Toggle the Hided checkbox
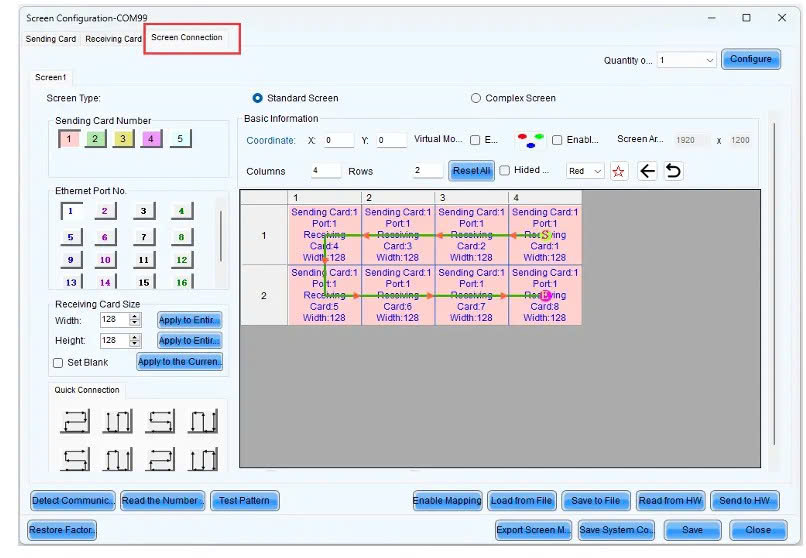Screen dimensions: 806x558 point(505,171)
